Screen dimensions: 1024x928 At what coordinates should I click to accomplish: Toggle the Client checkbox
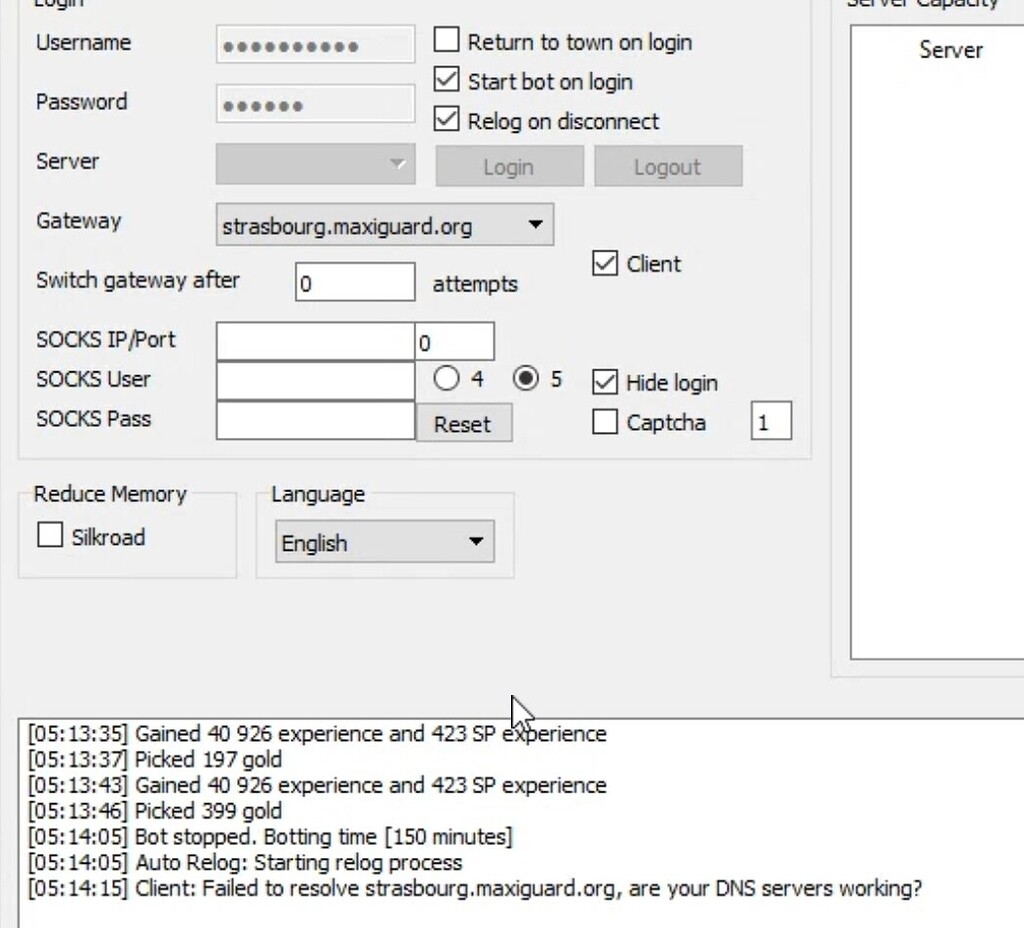(x=605, y=263)
